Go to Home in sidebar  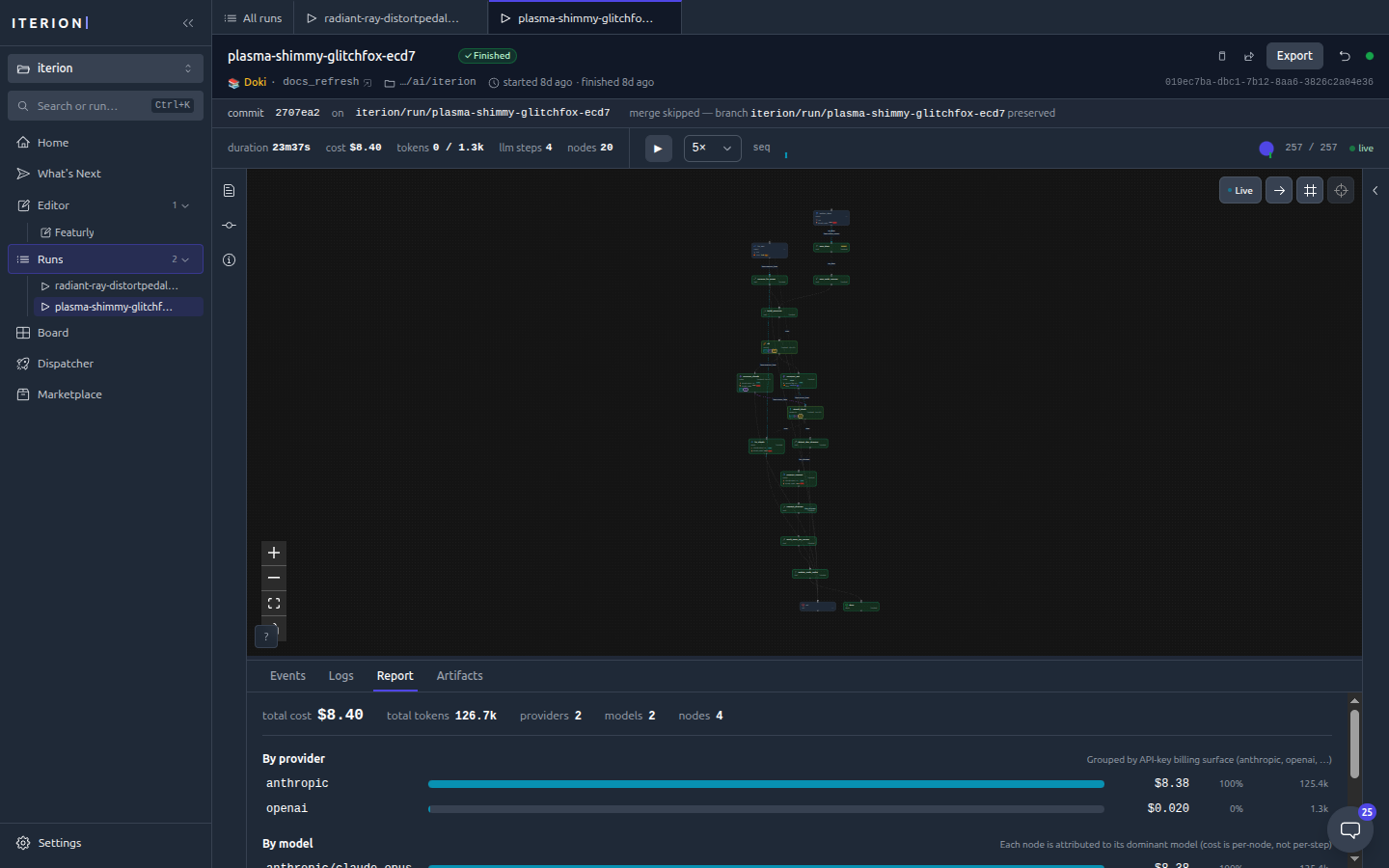point(105,143)
